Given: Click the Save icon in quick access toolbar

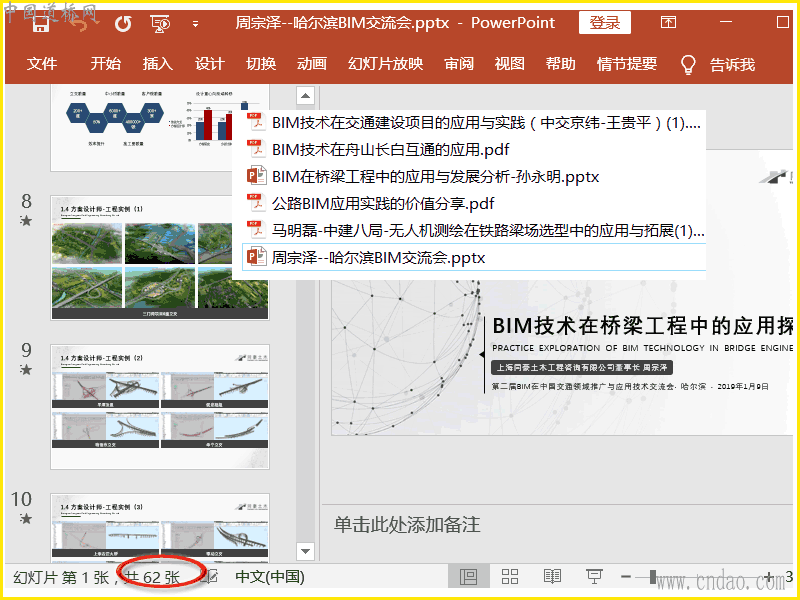Looking at the screenshot, I should pos(41,23).
